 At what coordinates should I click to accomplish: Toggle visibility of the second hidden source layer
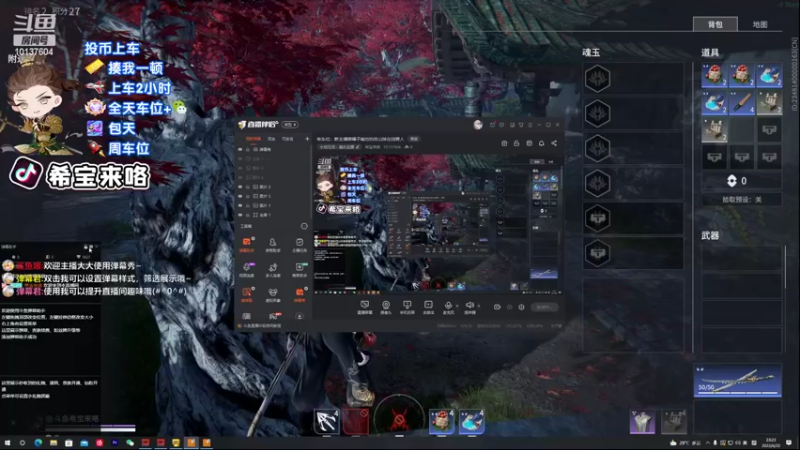240,159
